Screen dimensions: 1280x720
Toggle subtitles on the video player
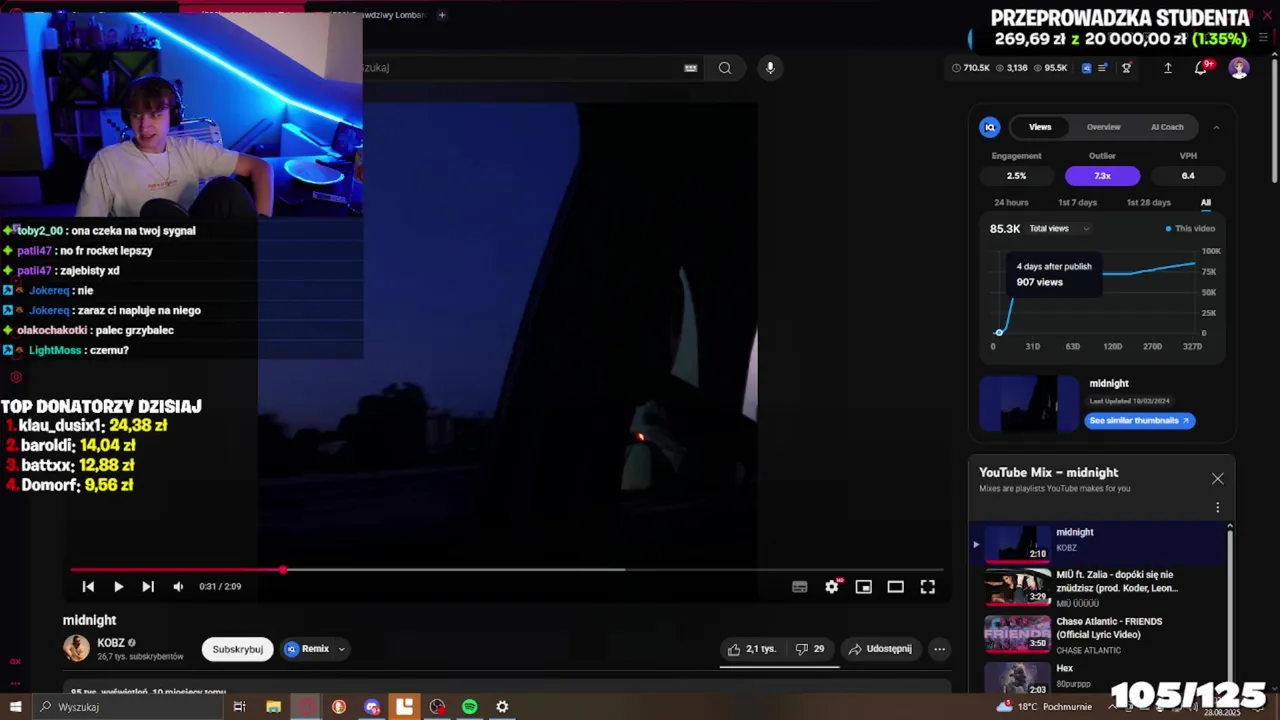(x=799, y=587)
